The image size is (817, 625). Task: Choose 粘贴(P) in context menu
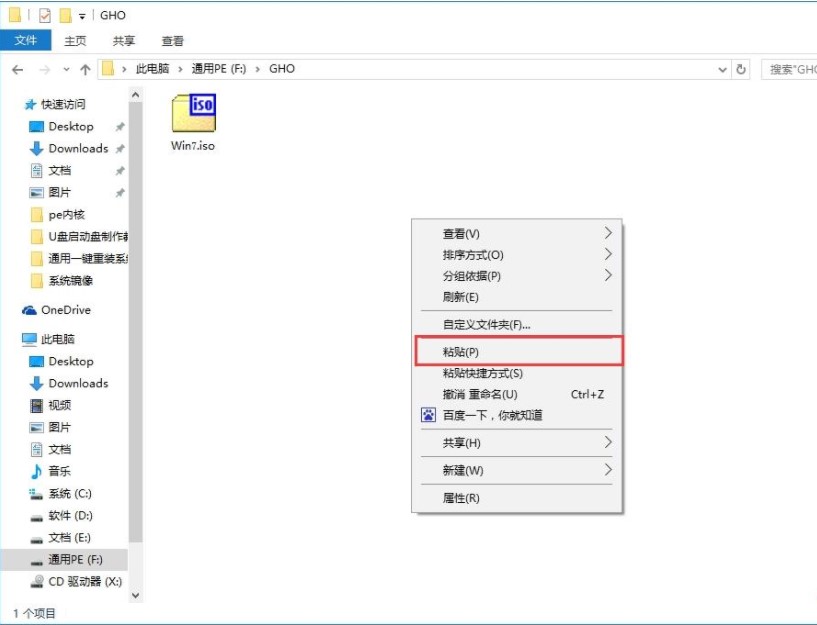coord(519,352)
